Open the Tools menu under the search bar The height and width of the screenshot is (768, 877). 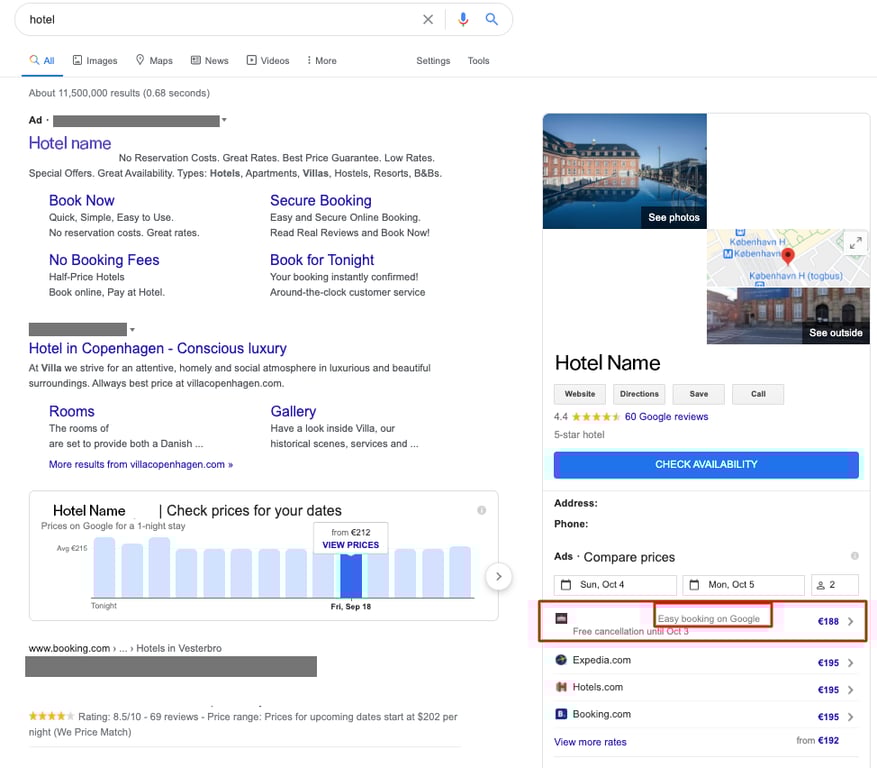click(478, 60)
